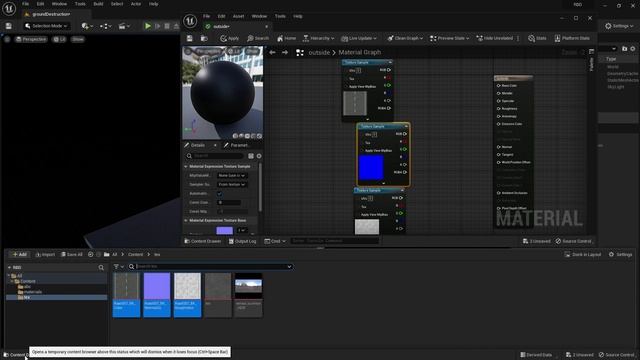Open the Hierarchy dropdown
This screenshot has height=360, width=640.
tap(318, 38)
